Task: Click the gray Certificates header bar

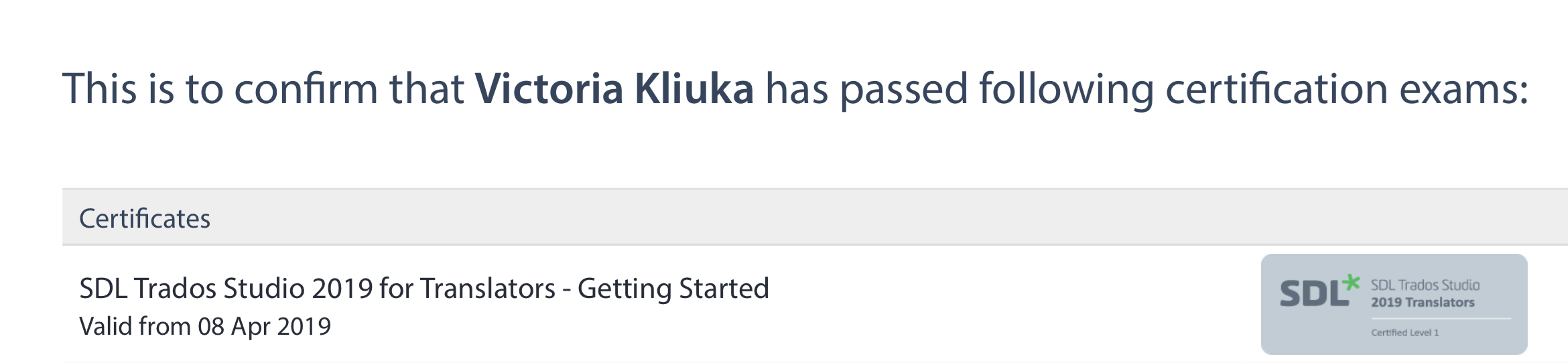Action: click(x=815, y=218)
